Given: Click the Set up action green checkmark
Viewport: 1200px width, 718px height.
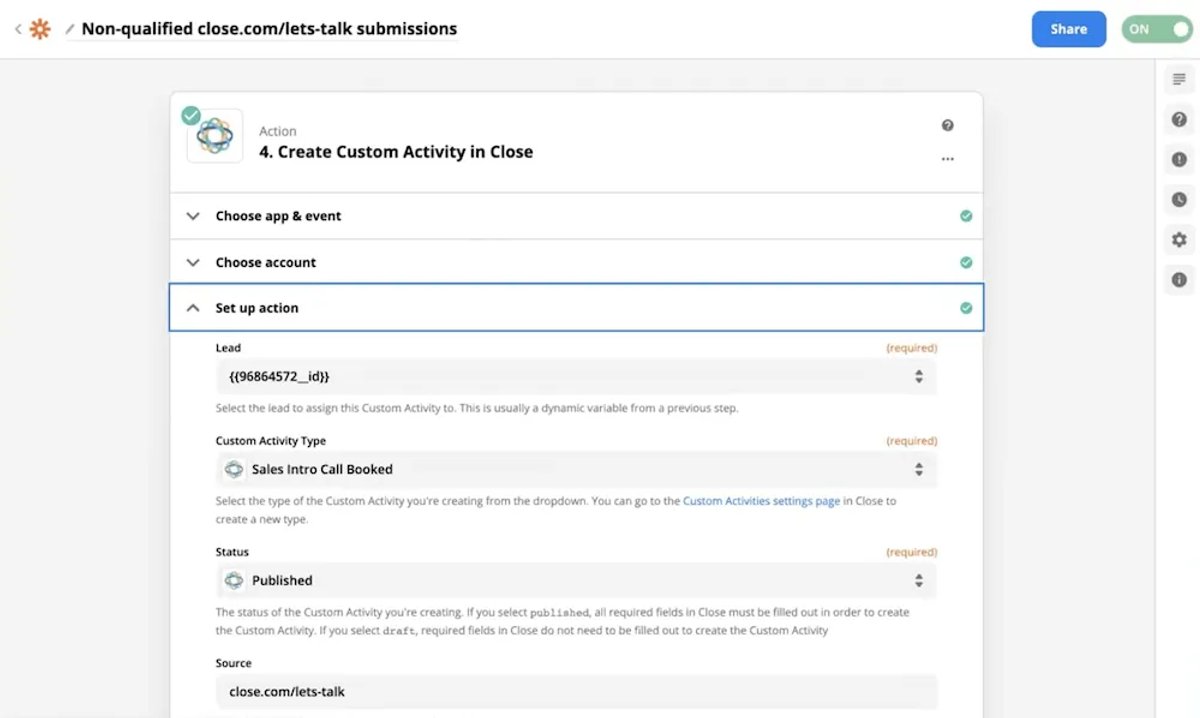Looking at the screenshot, I should tap(966, 308).
